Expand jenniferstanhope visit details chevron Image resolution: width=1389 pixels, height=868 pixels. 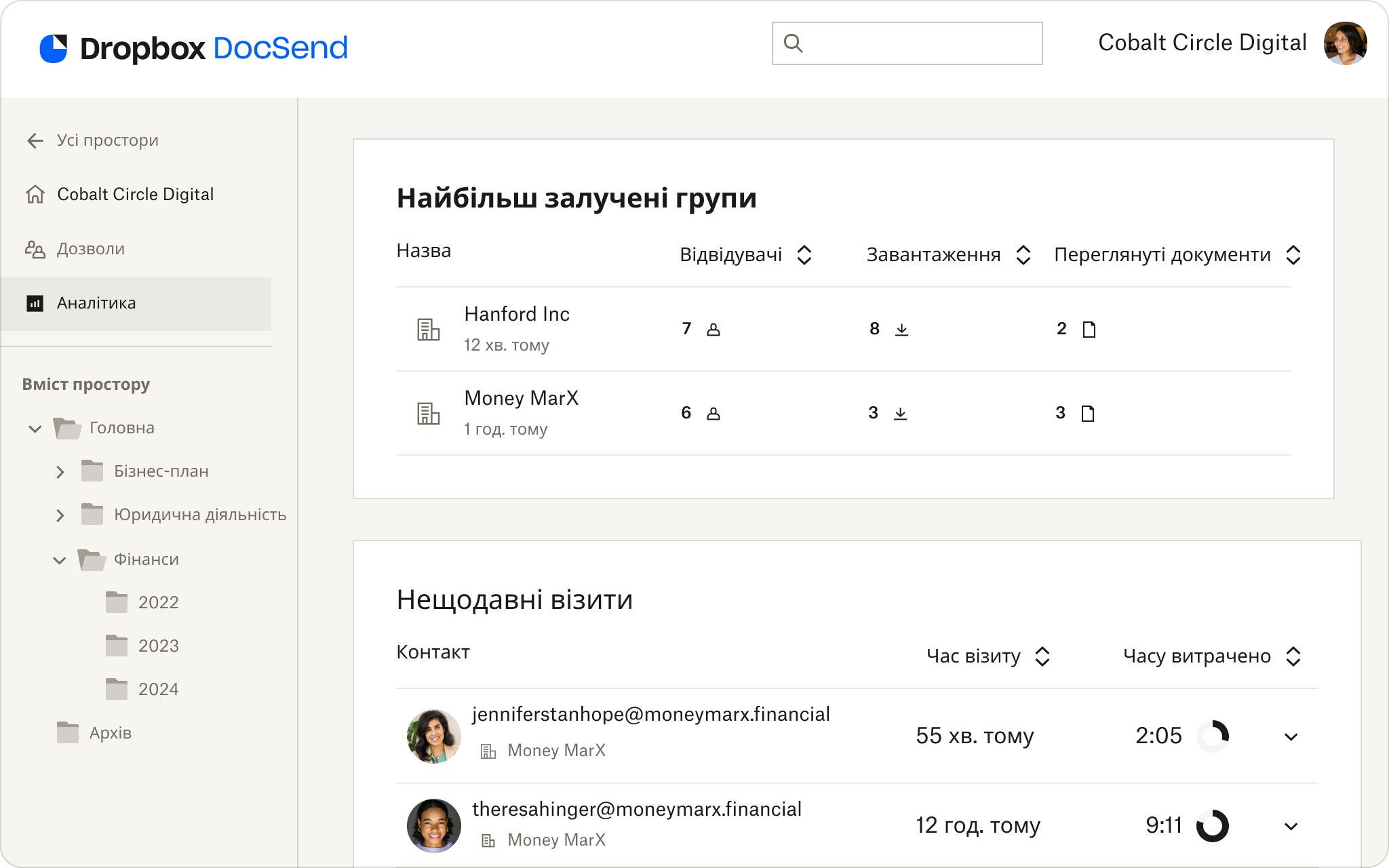pyautogui.click(x=1291, y=736)
